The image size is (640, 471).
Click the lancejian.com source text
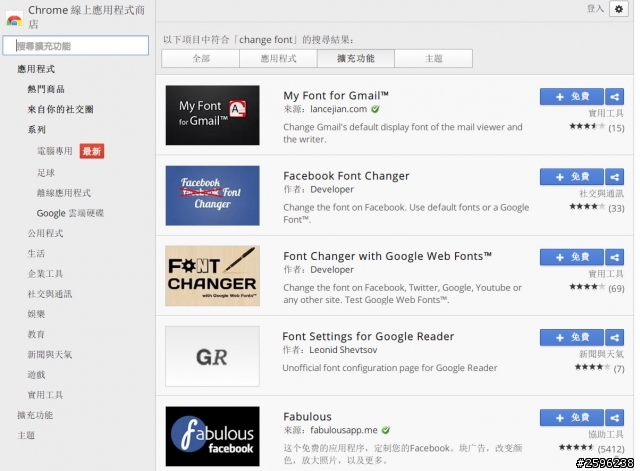click(338, 109)
